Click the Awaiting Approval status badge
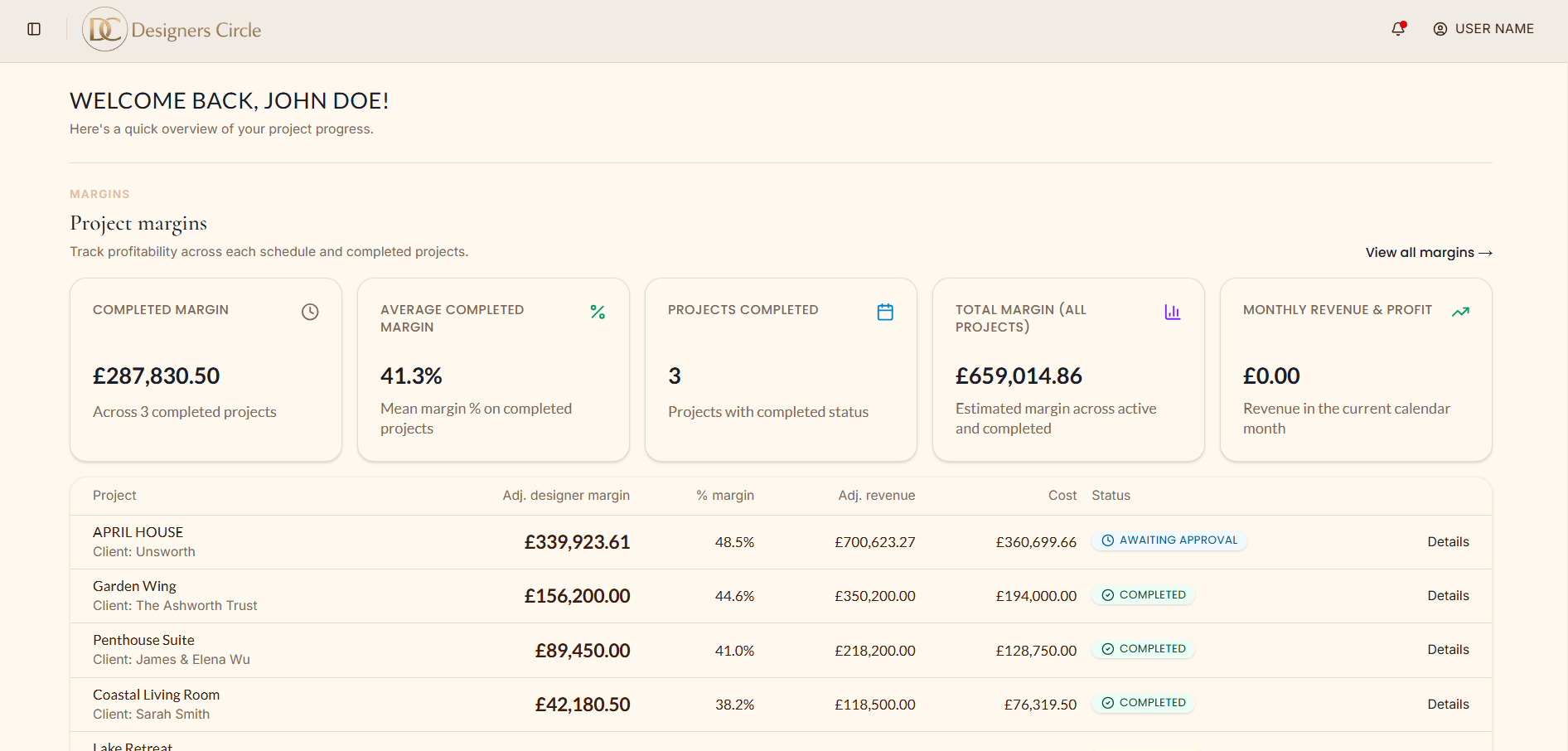 (x=1169, y=540)
